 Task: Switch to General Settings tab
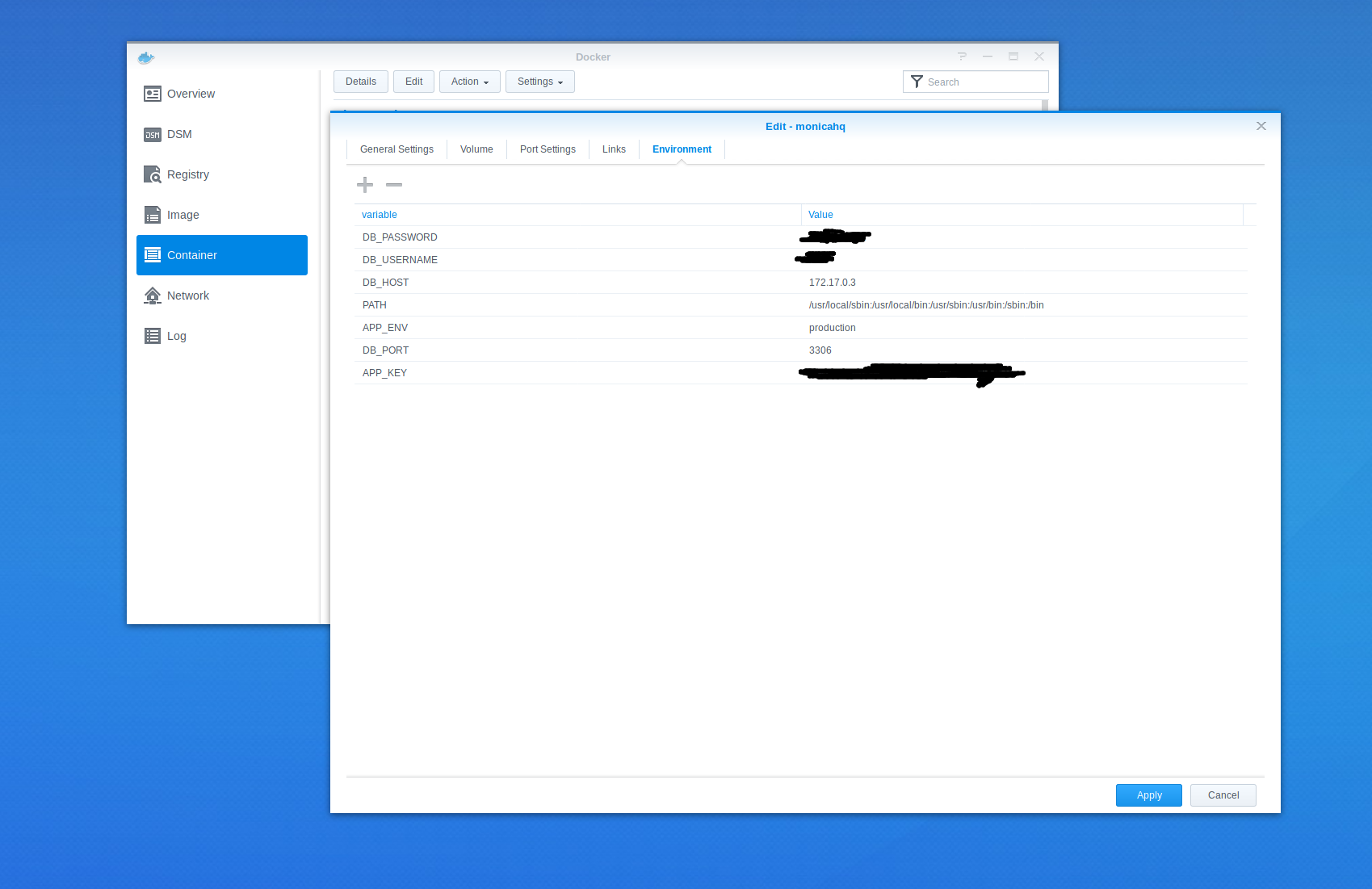tap(396, 149)
